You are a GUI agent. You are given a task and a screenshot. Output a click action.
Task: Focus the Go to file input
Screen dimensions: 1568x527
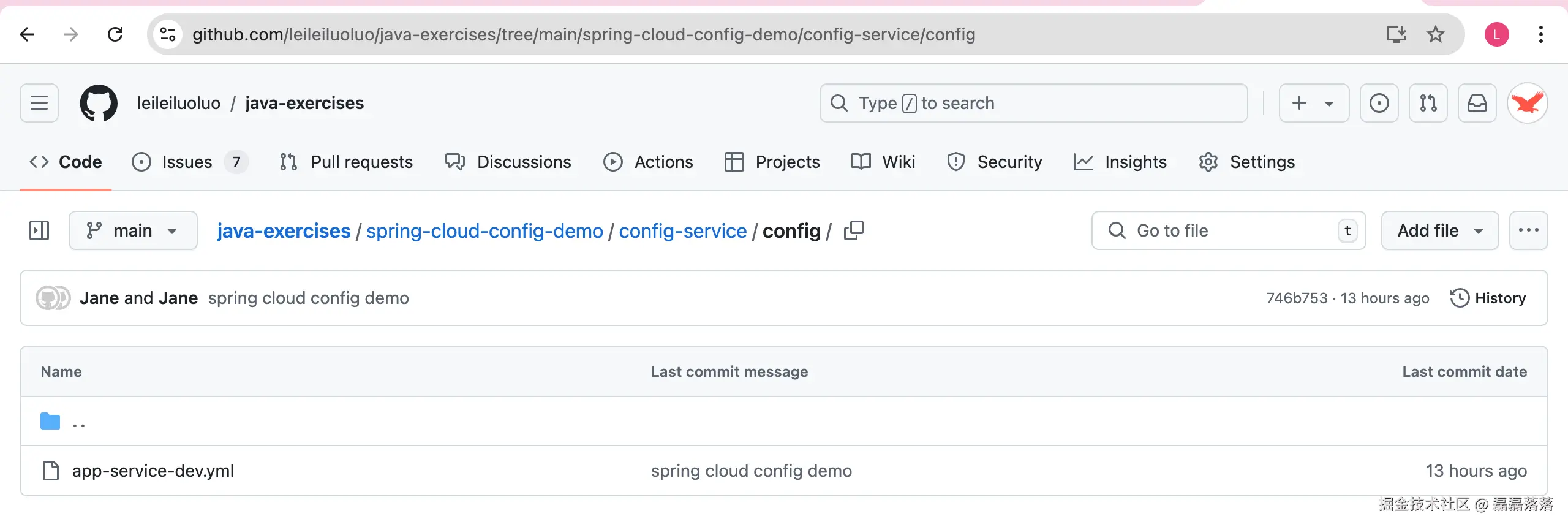[x=1228, y=230]
